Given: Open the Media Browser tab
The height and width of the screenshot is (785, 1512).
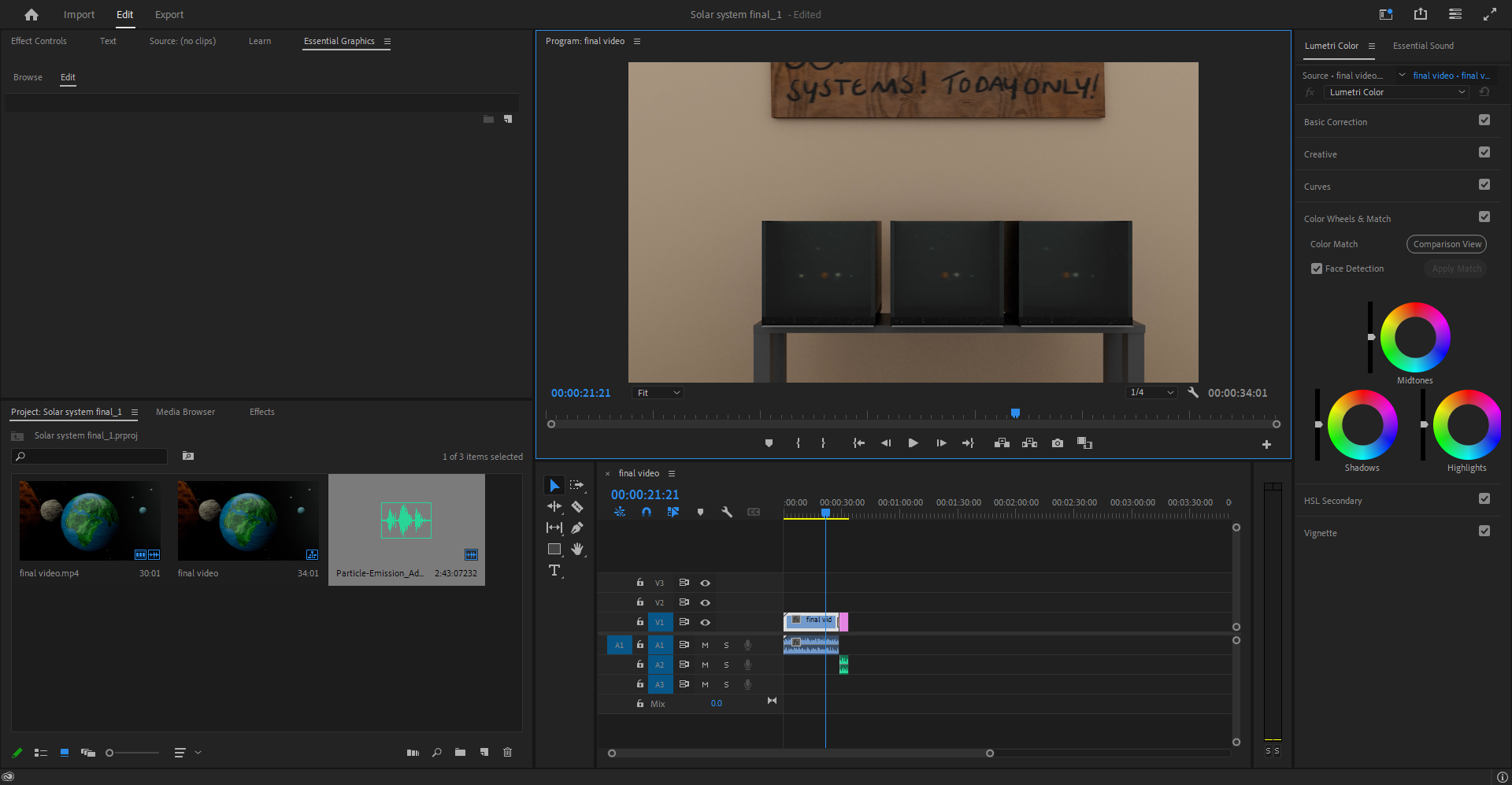Looking at the screenshot, I should pos(185,412).
